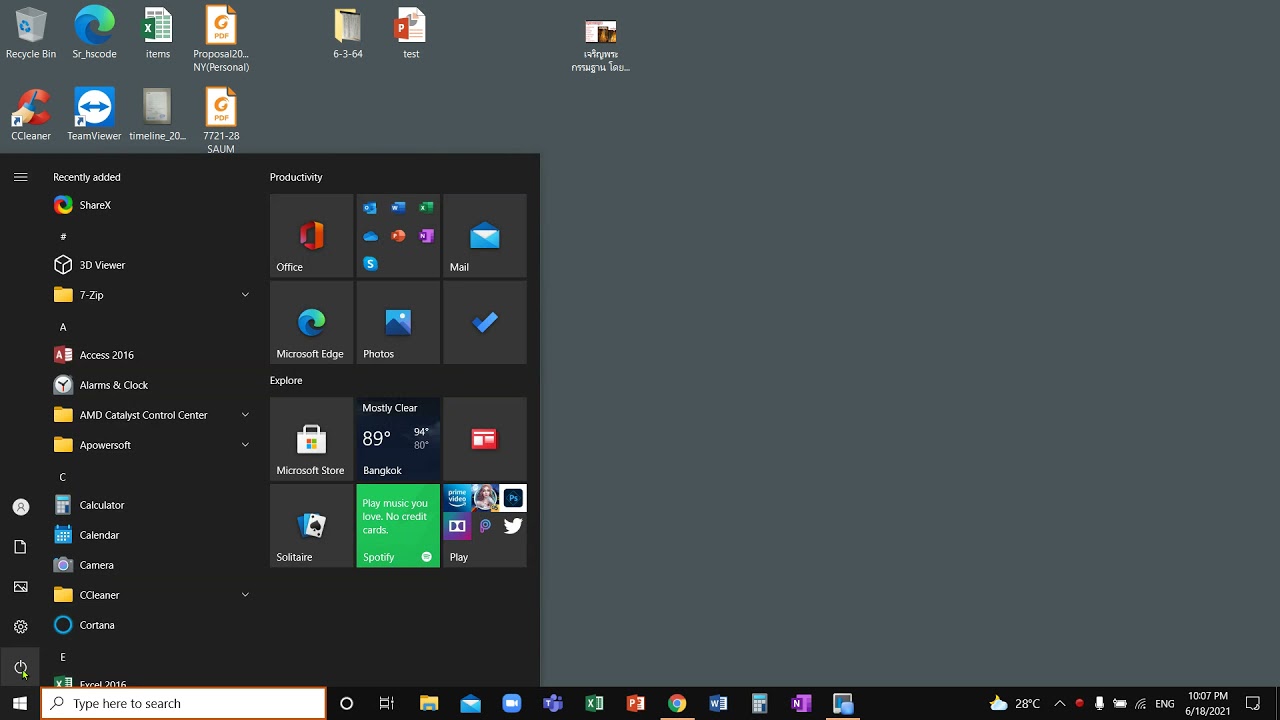Launch the Solitaire tile
Image resolution: width=1280 pixels, height=720 pixels.
(311, 526)
